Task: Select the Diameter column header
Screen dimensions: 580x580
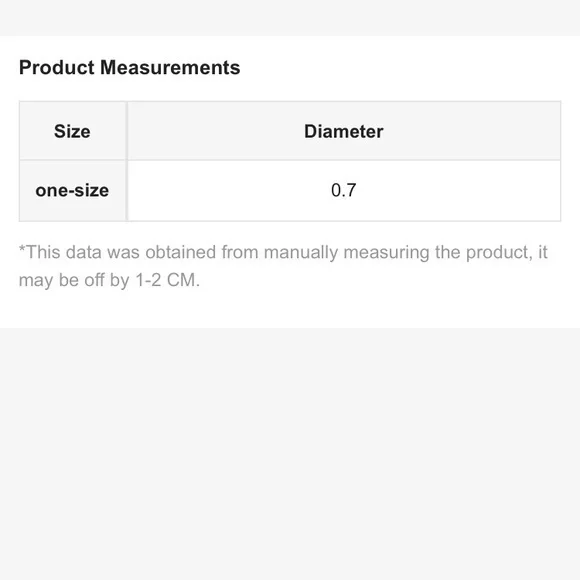Action: pyautogui.click(x=344, y=131)
